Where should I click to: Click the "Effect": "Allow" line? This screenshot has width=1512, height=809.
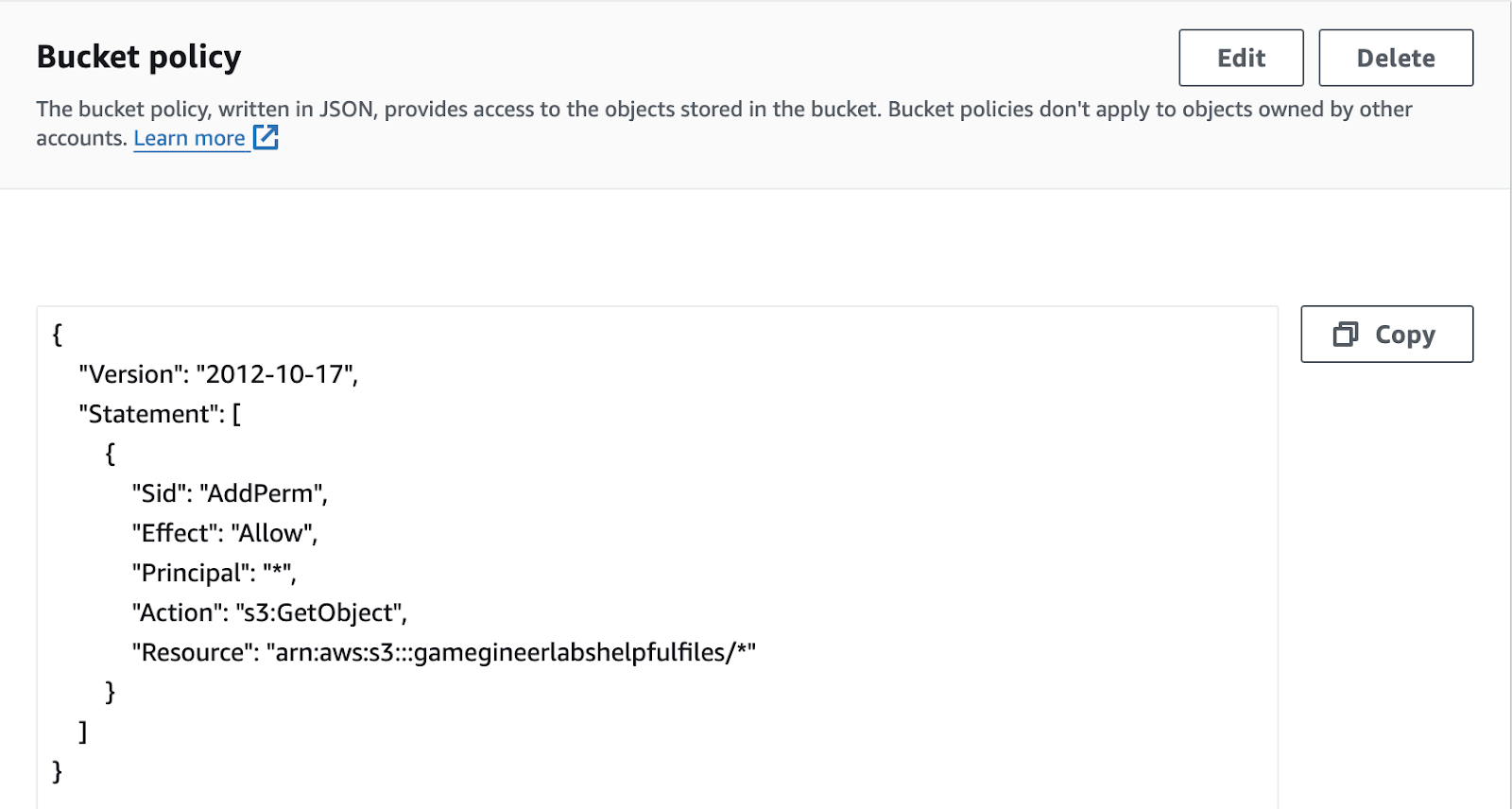[x=225, y=533]
